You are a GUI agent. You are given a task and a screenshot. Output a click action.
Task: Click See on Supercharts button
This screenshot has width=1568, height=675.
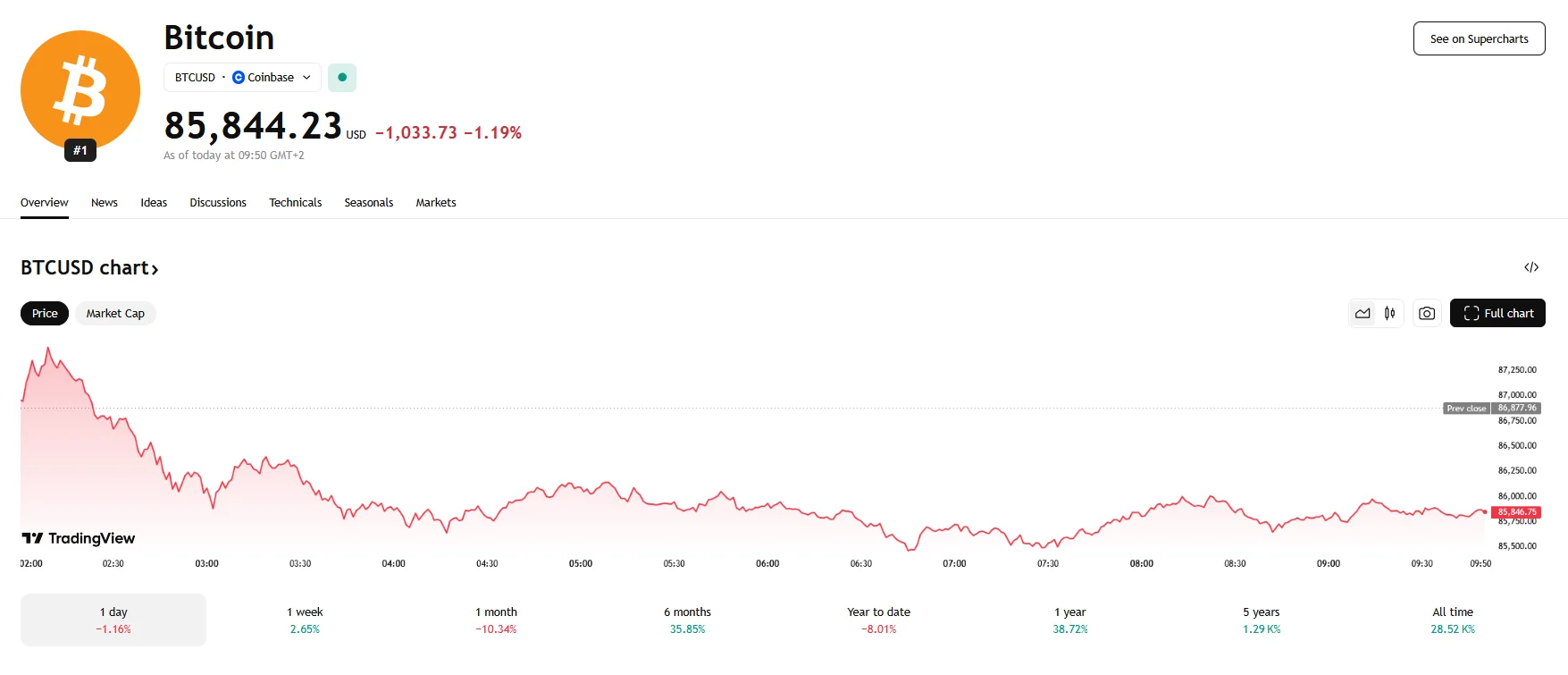(1479, 38)
